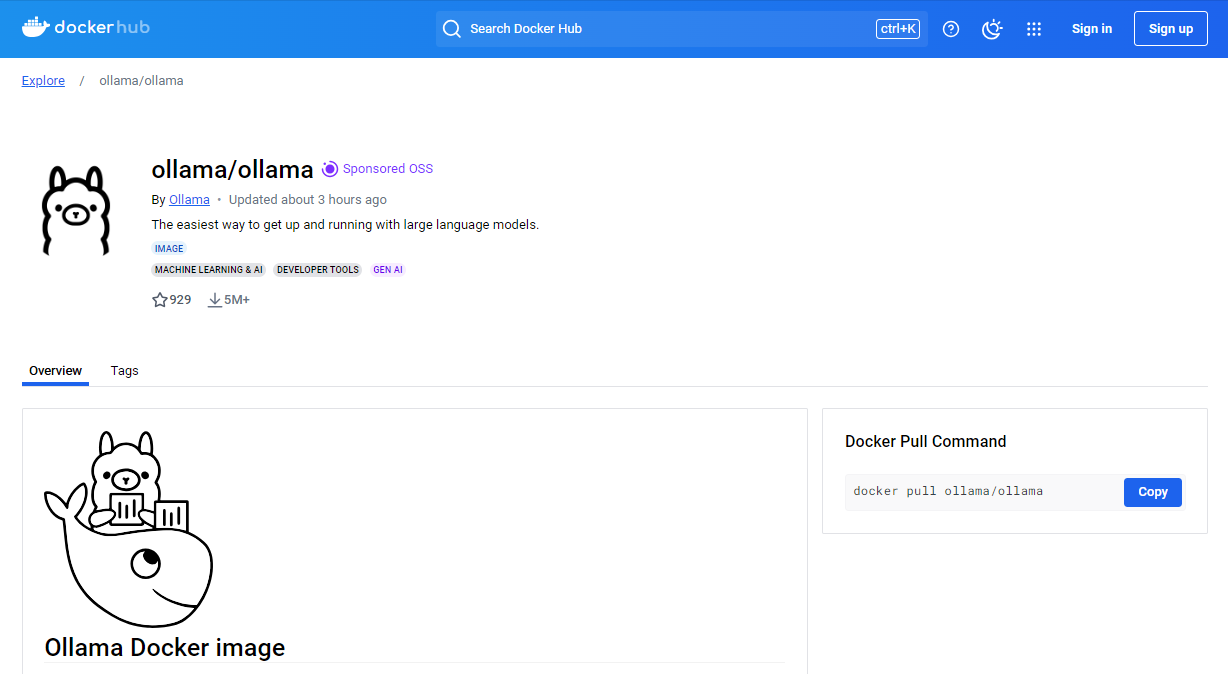Image resolution: width=1228 pixels, height=674 pixels.
Task: Open the apps grid icon
Action: click(1034, 29)
